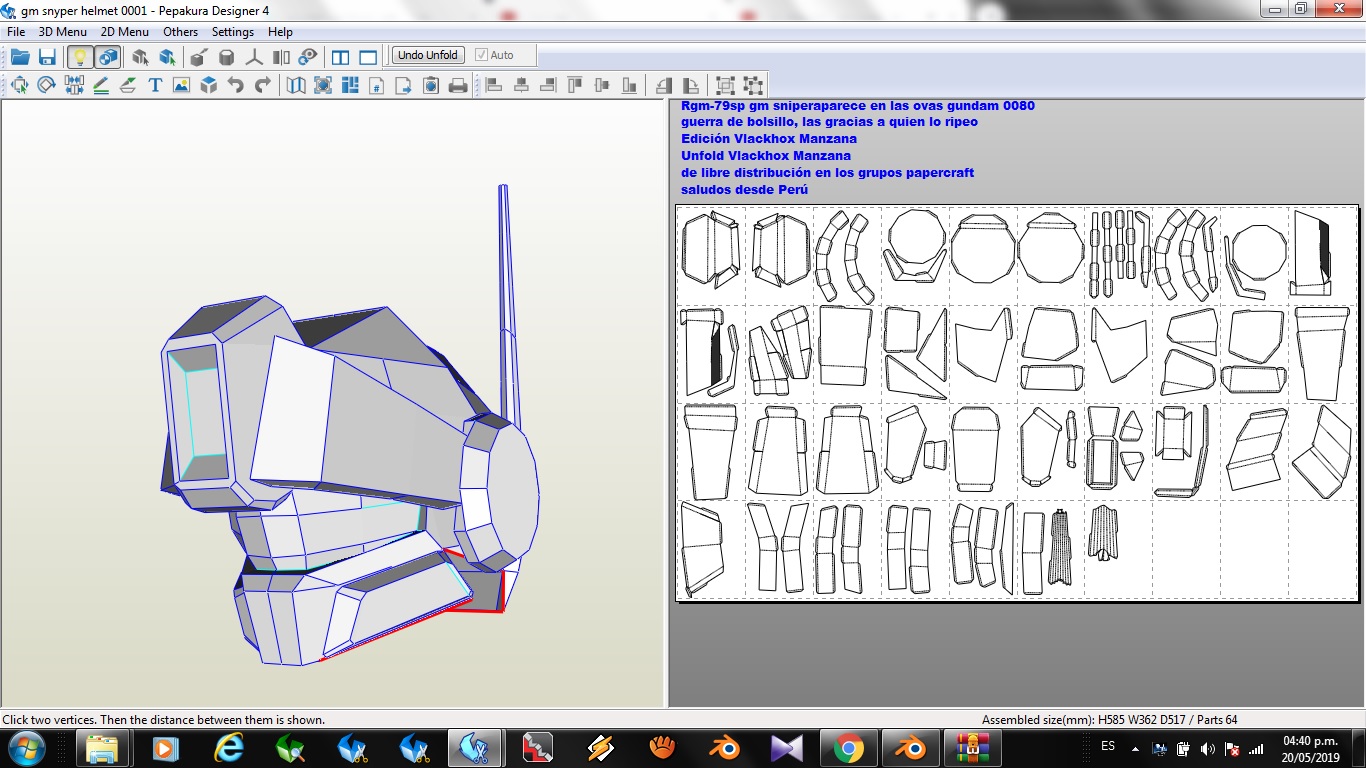The image size is (1366, 768).
Task: Rotate selected parts counterclockwise icon
Action: coord(663,85)
